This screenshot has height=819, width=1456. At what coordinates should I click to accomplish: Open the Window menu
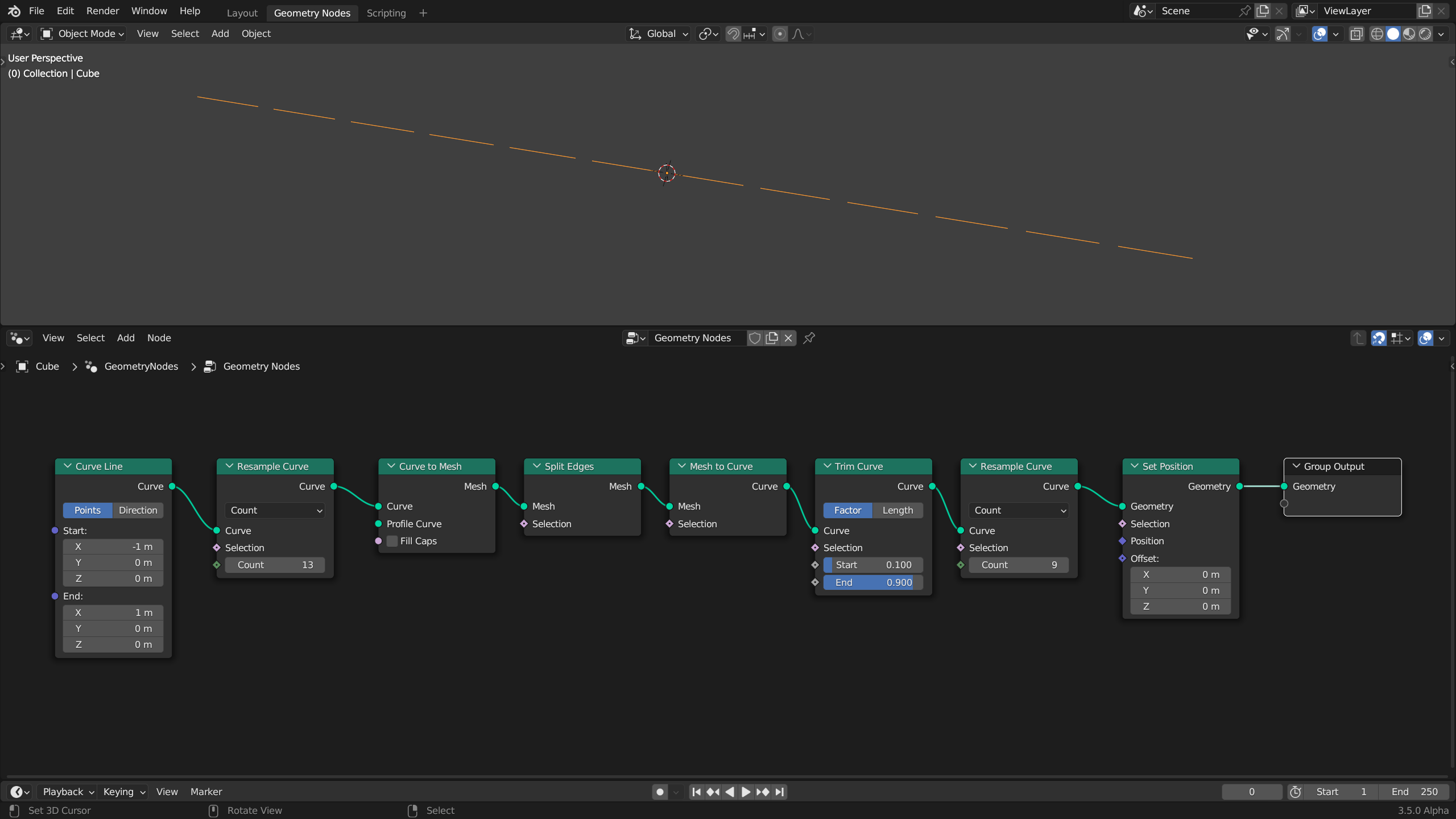[x=149, y=11]
